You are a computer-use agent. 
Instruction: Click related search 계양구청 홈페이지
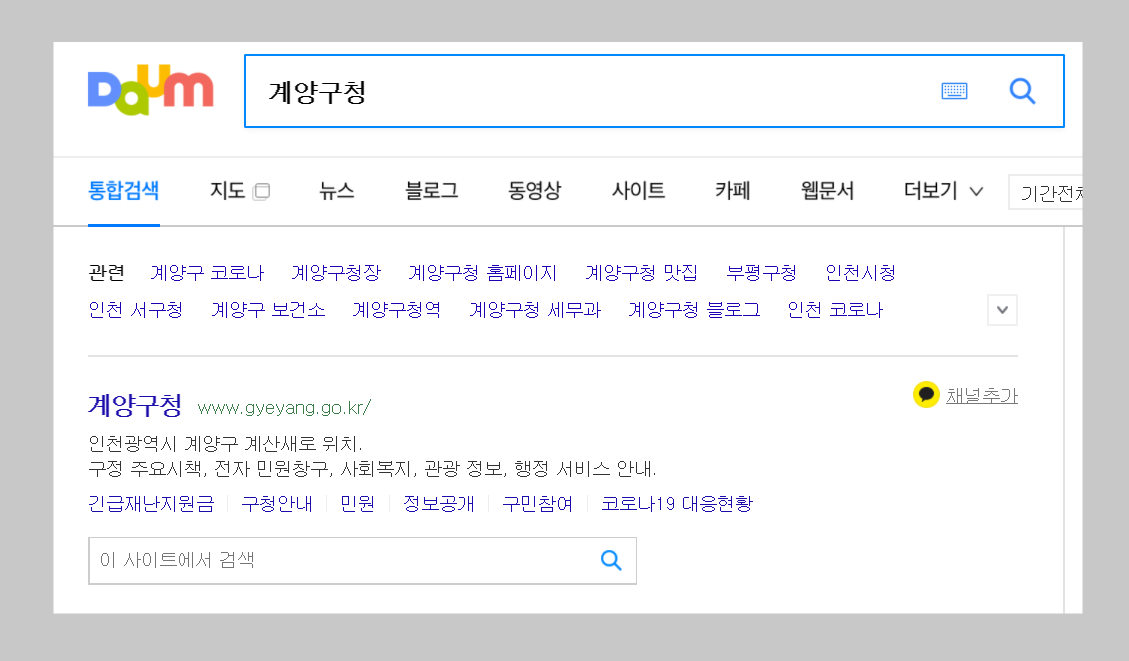pyautogui.click(x=482, y=273)
